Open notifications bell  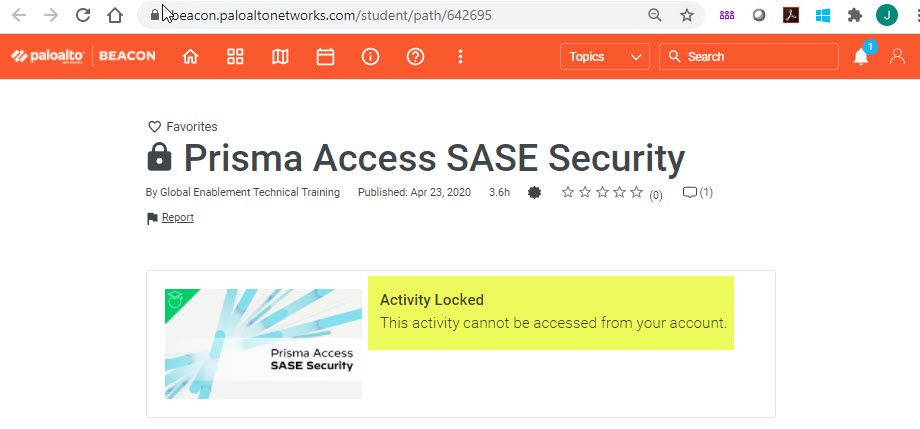(861, 57)
